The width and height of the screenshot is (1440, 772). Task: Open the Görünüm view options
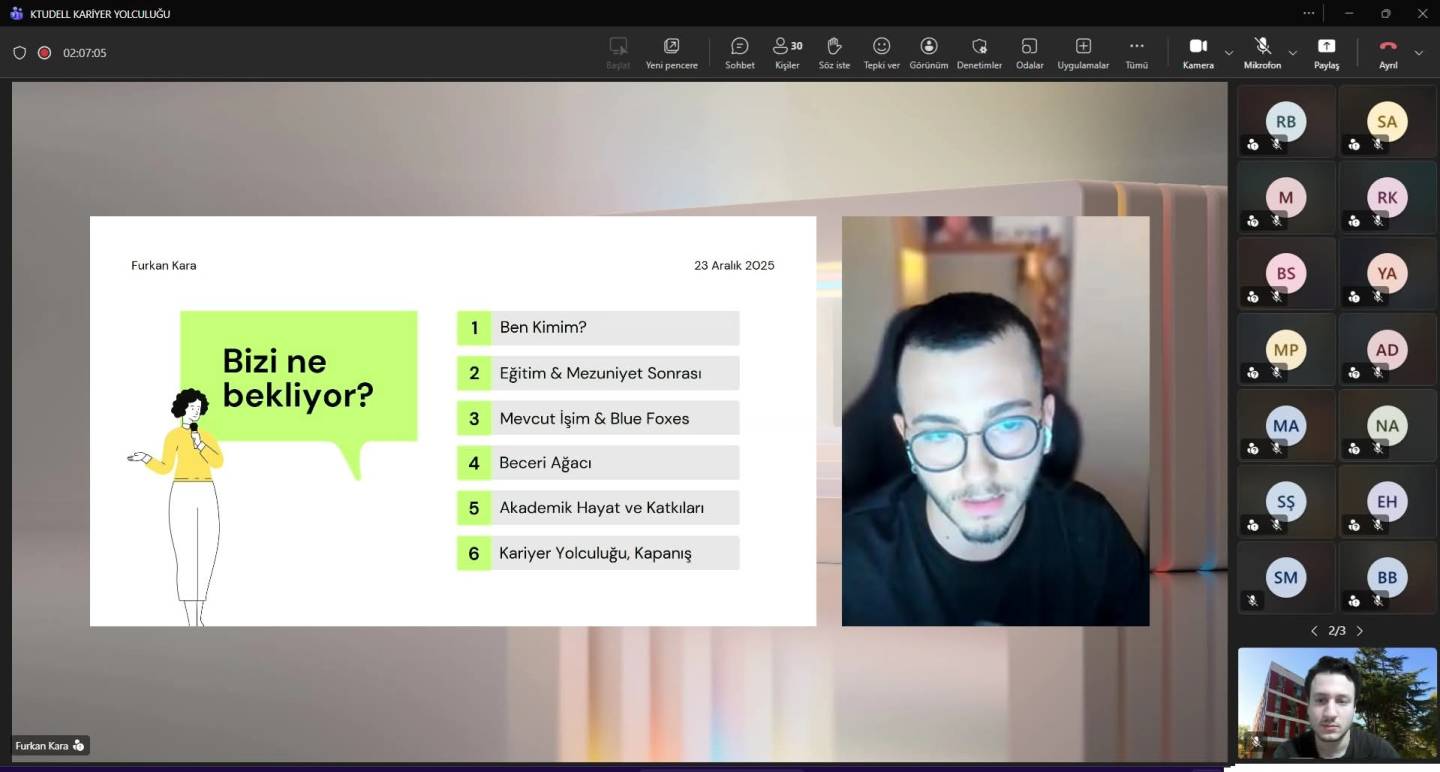coord(928,53)
